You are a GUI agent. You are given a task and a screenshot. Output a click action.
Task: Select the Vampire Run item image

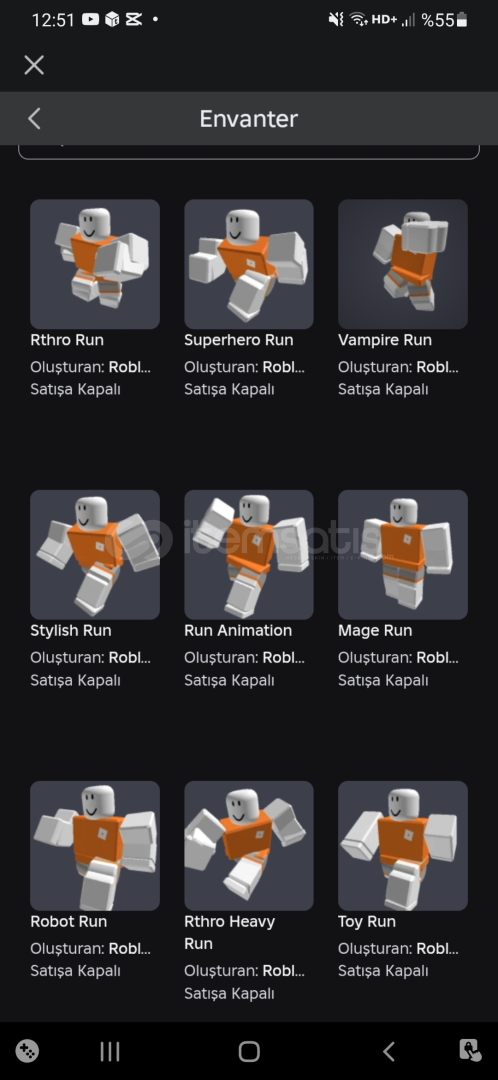[x=403, y=264]
